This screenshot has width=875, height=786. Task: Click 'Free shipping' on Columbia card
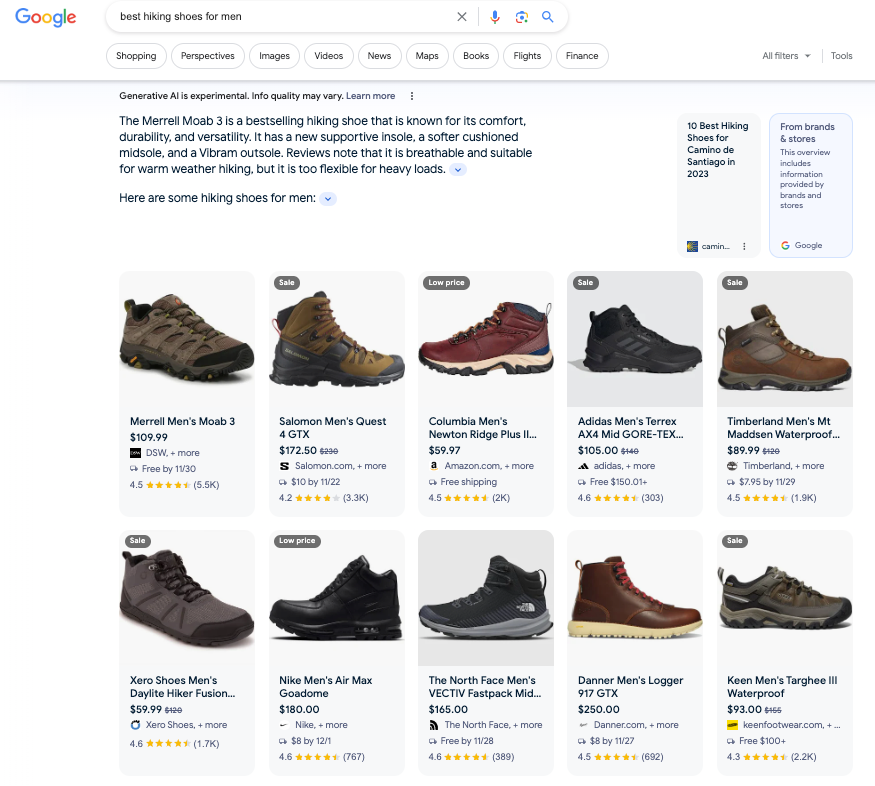pos(469,482)
